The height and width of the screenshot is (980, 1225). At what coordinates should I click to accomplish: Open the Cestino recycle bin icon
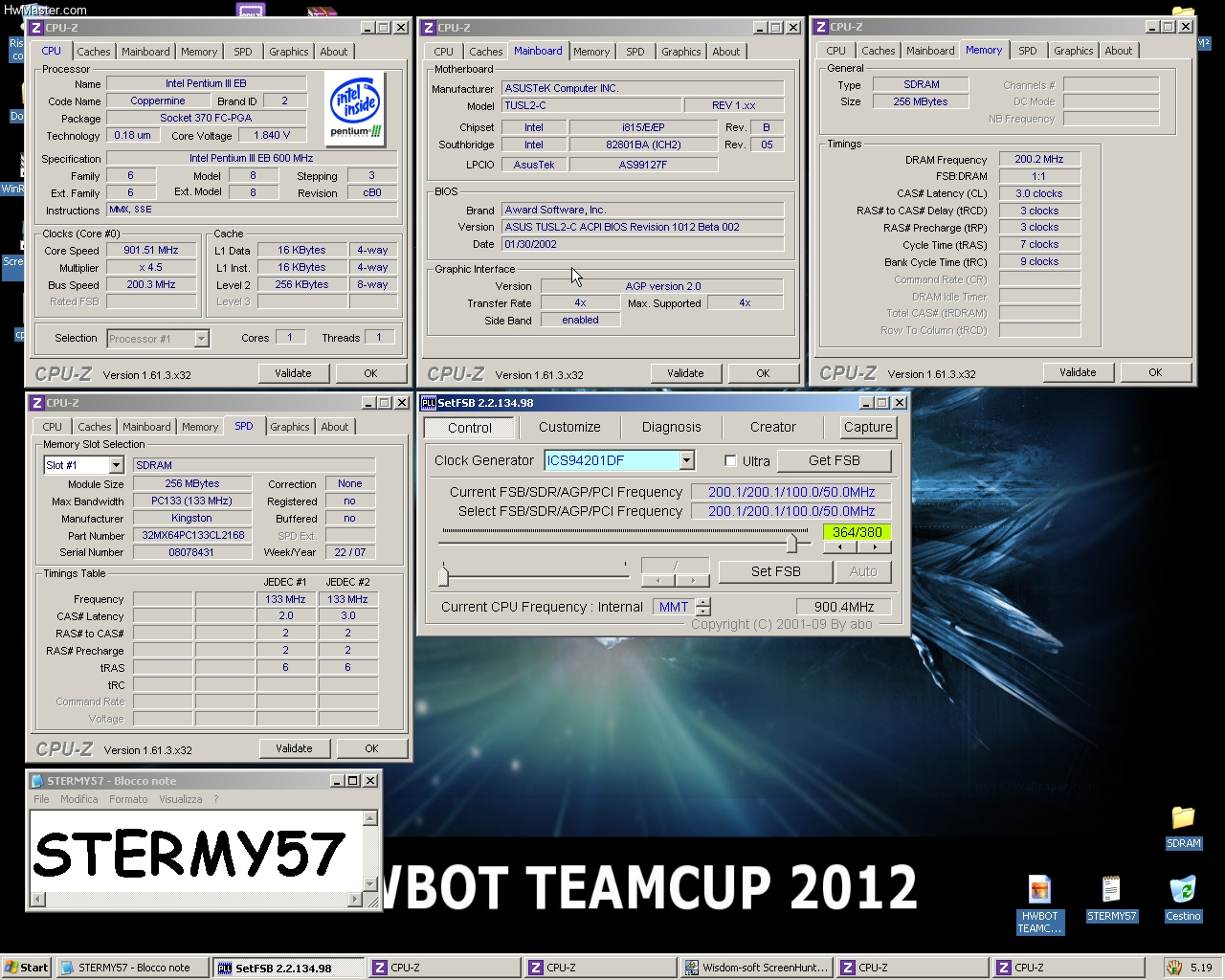[x=1183, y=898]
